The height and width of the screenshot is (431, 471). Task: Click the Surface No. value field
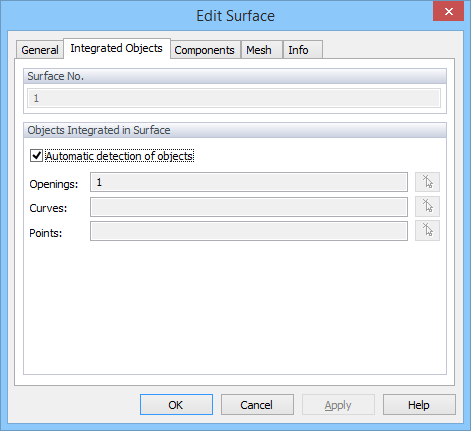coord(234,98)
